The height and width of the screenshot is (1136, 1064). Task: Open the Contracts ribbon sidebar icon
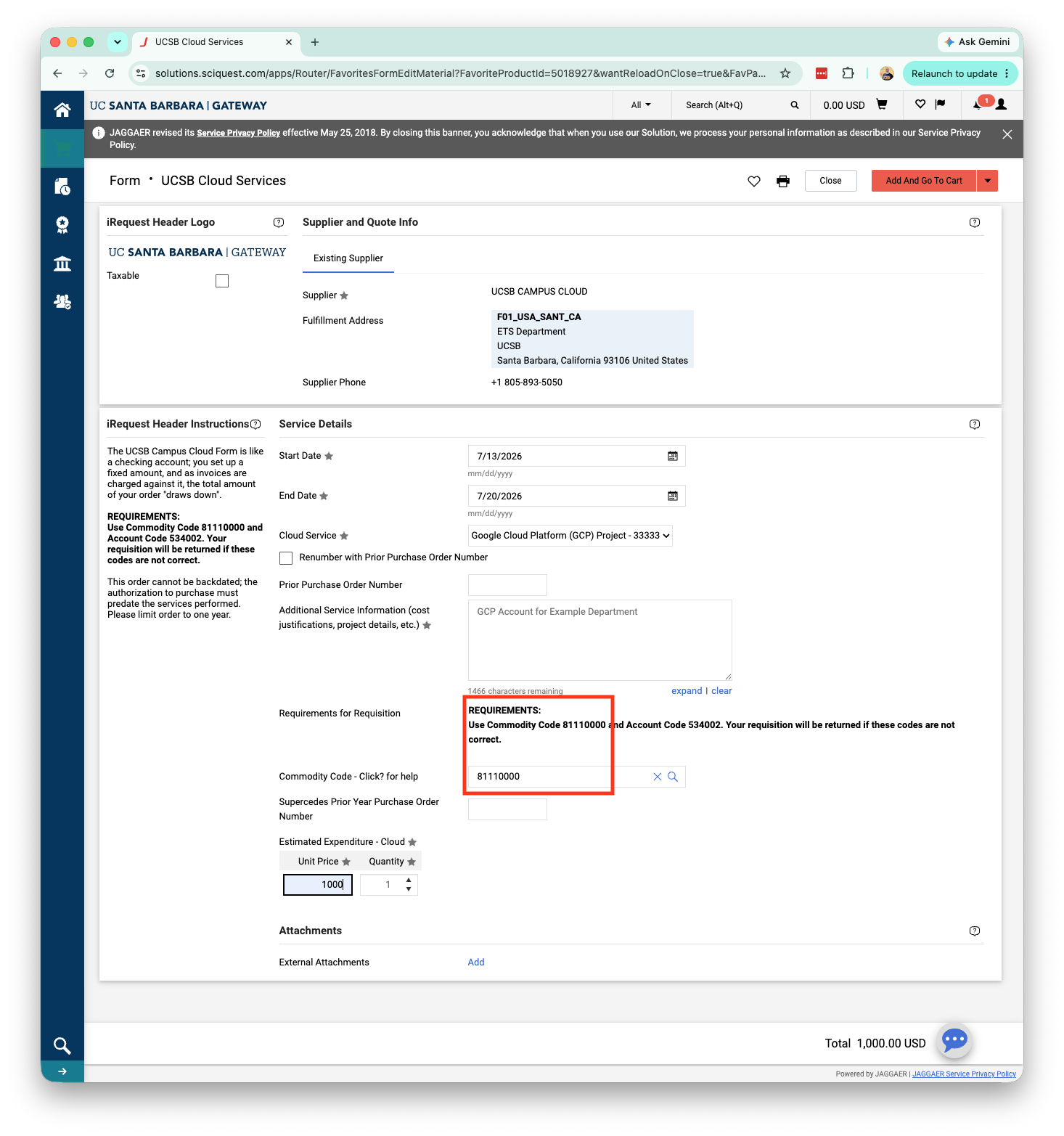(x=62, y=225)
